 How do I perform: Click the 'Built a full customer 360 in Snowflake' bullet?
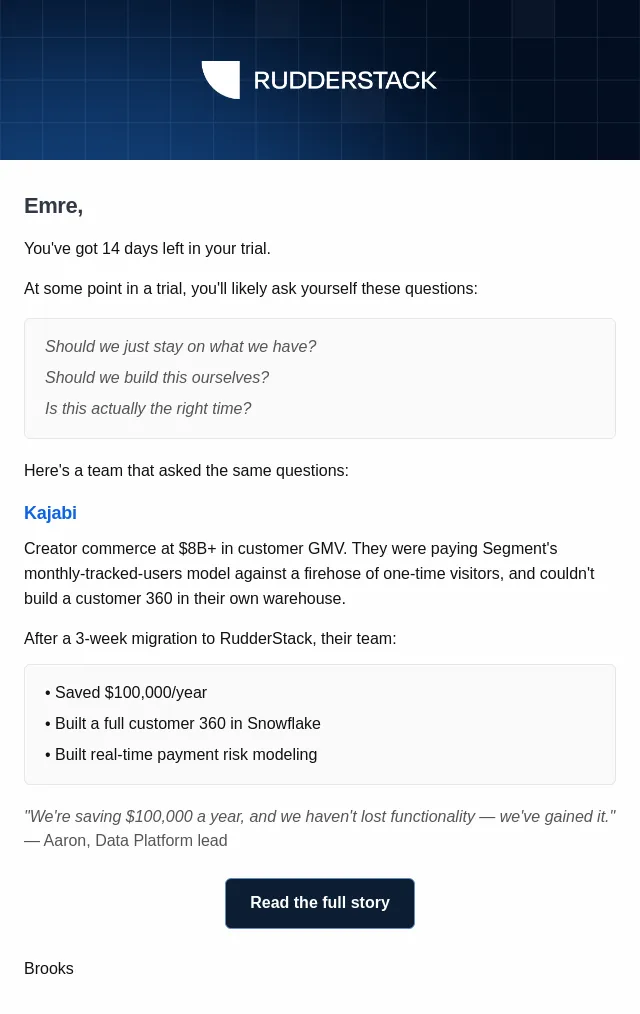pyautogui.click(x=183, y=724)
